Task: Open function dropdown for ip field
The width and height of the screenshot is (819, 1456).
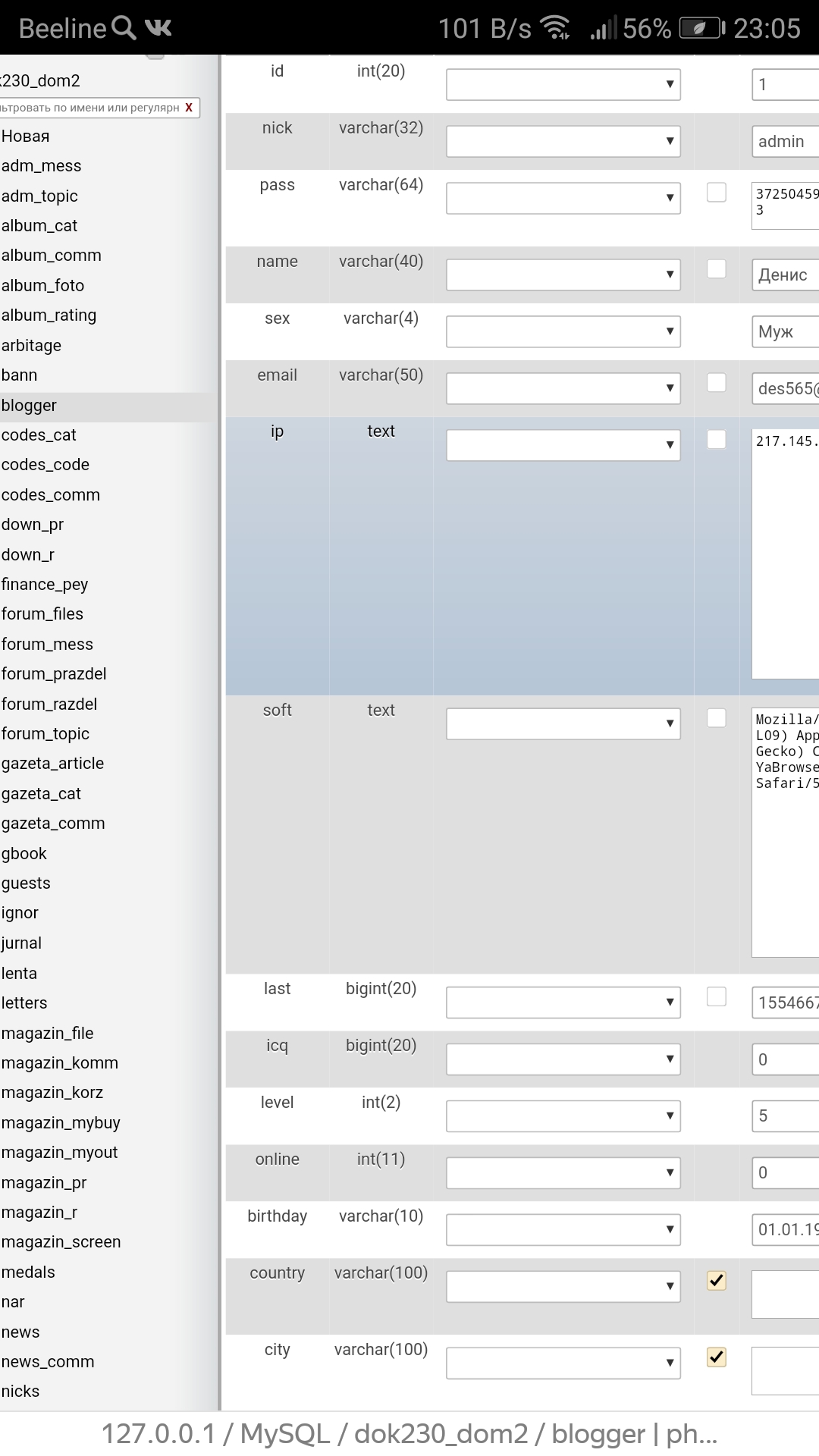Action: (x=563, y=445)
